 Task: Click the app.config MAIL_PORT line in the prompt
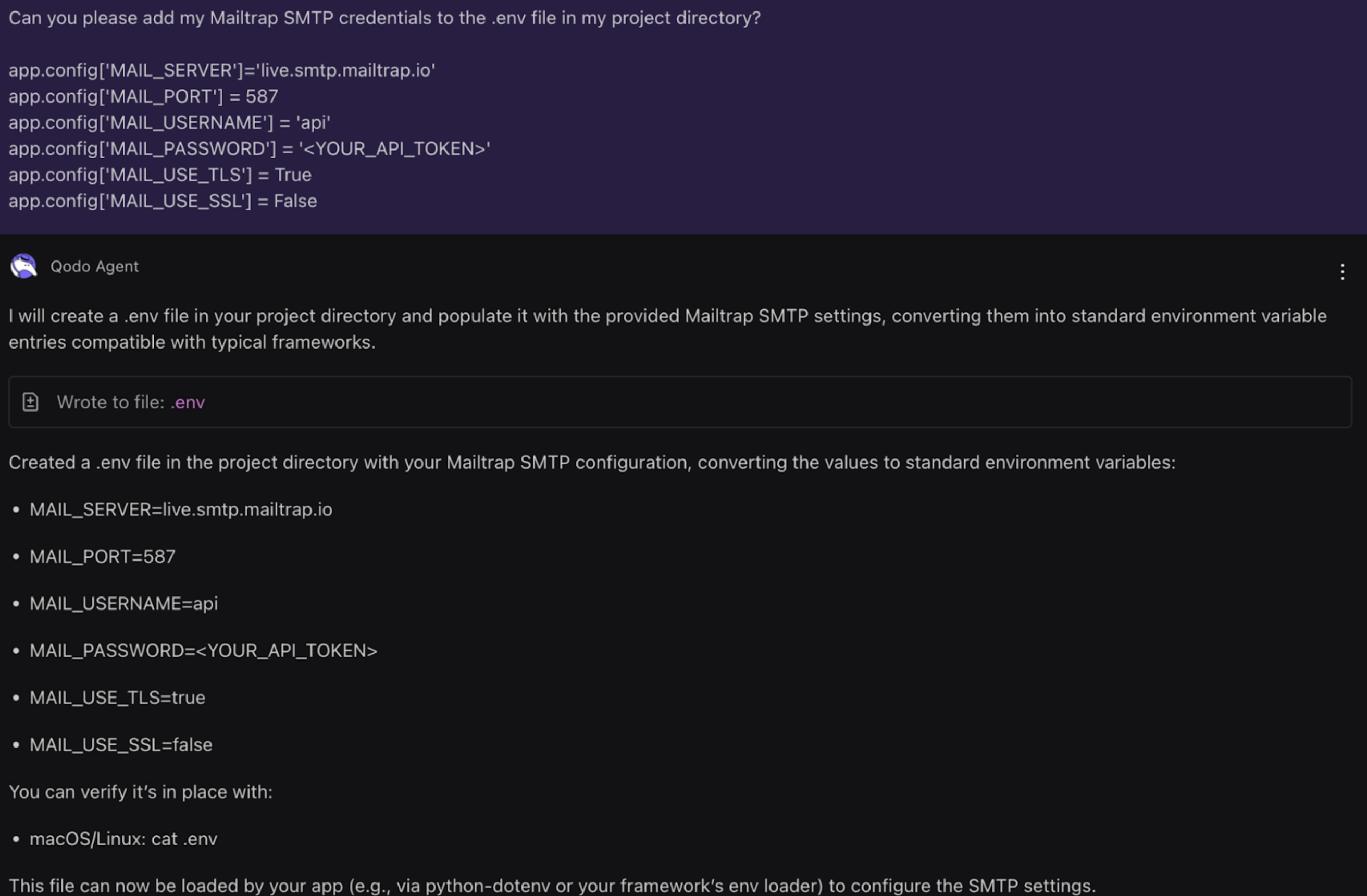[143, 96]
